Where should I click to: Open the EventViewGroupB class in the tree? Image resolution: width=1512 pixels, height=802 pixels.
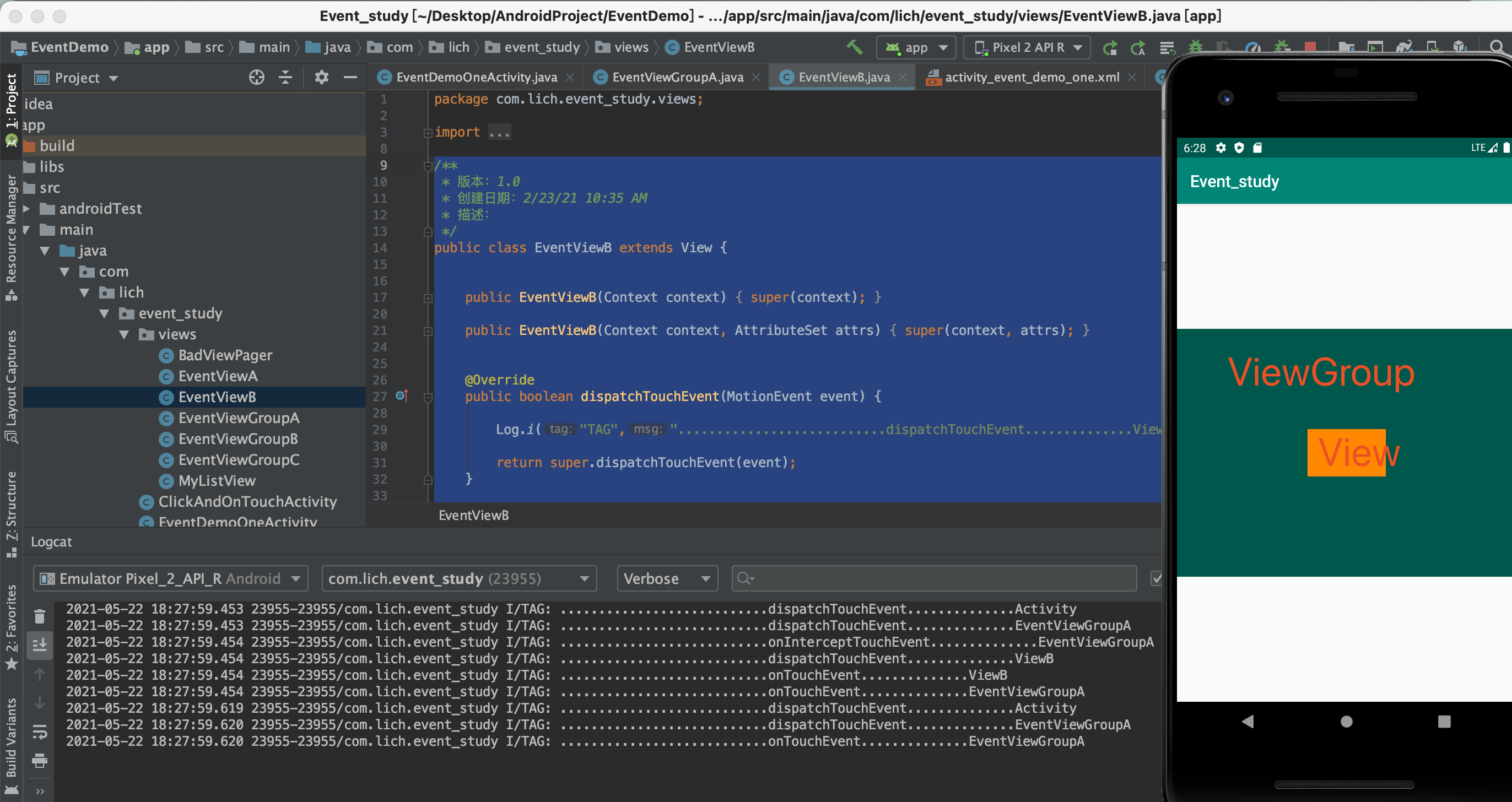237,439
